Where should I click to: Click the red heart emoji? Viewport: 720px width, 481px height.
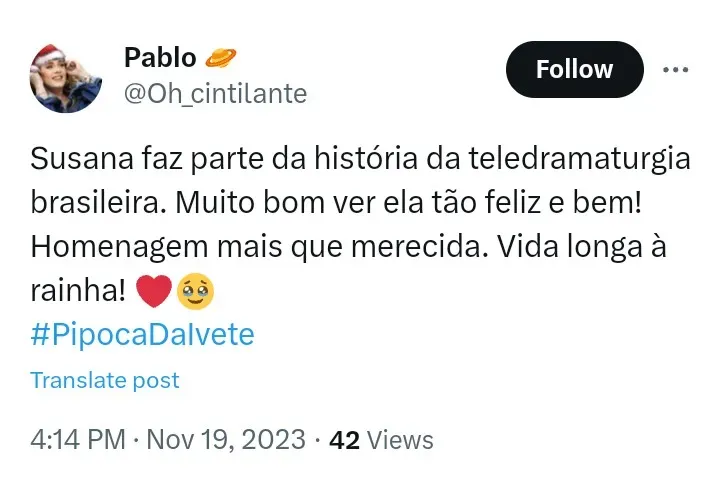(x=152, y=291)
